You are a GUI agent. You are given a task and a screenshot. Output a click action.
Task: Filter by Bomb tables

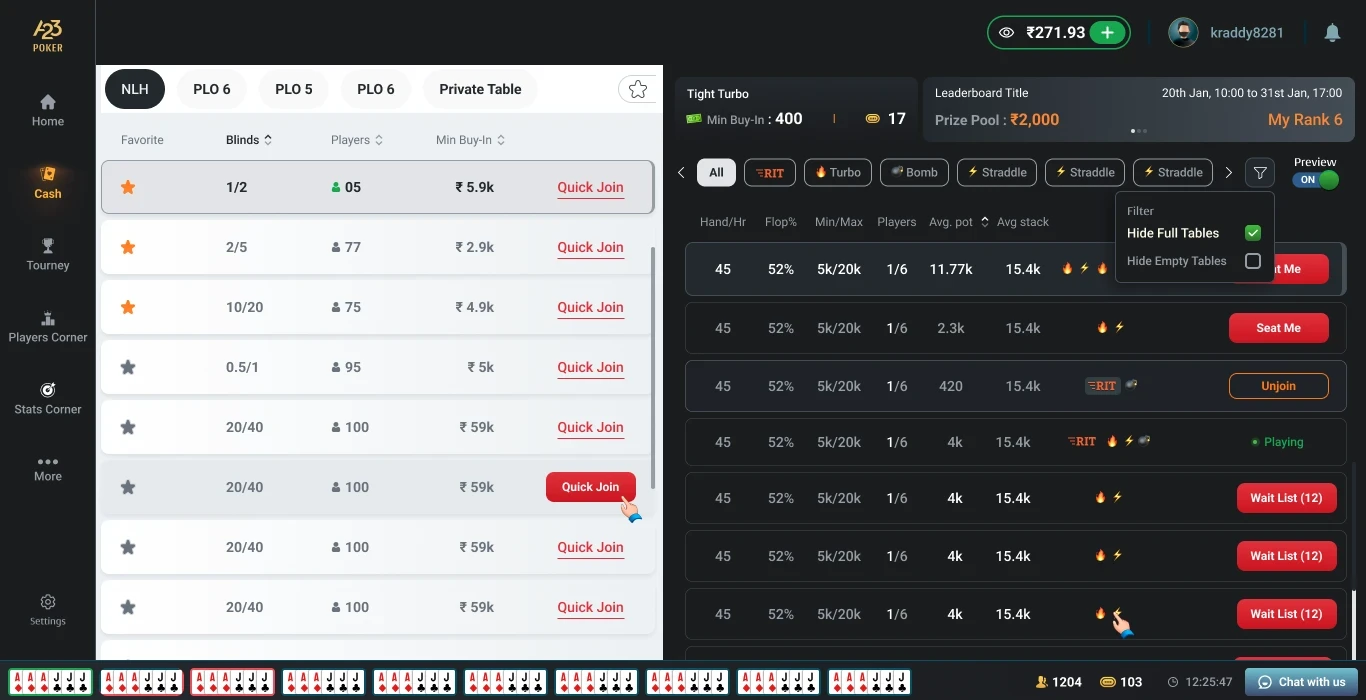[x=914, y=172]
